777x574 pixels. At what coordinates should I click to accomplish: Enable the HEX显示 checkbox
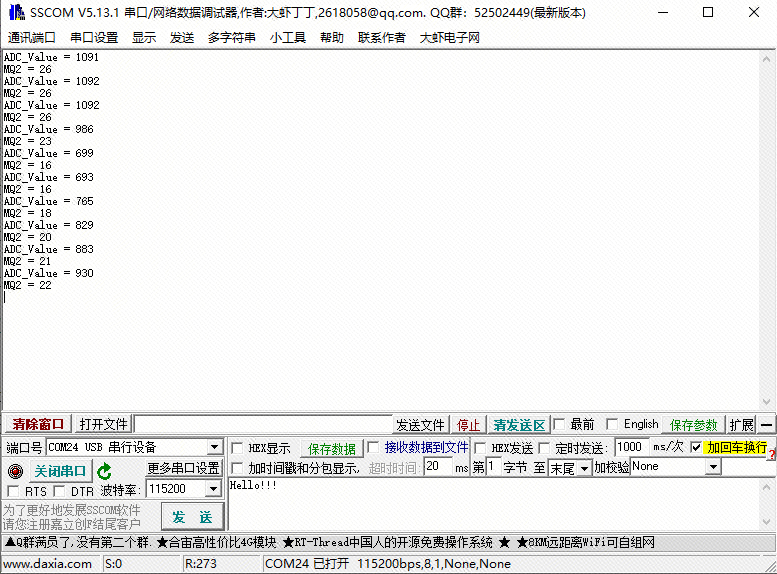pyautogui.click(x=237, y=448)
